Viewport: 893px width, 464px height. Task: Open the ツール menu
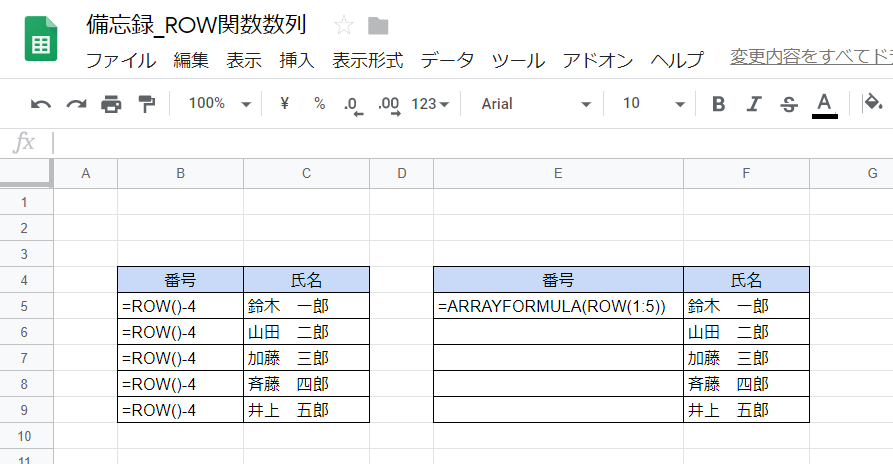pos(518,60)
